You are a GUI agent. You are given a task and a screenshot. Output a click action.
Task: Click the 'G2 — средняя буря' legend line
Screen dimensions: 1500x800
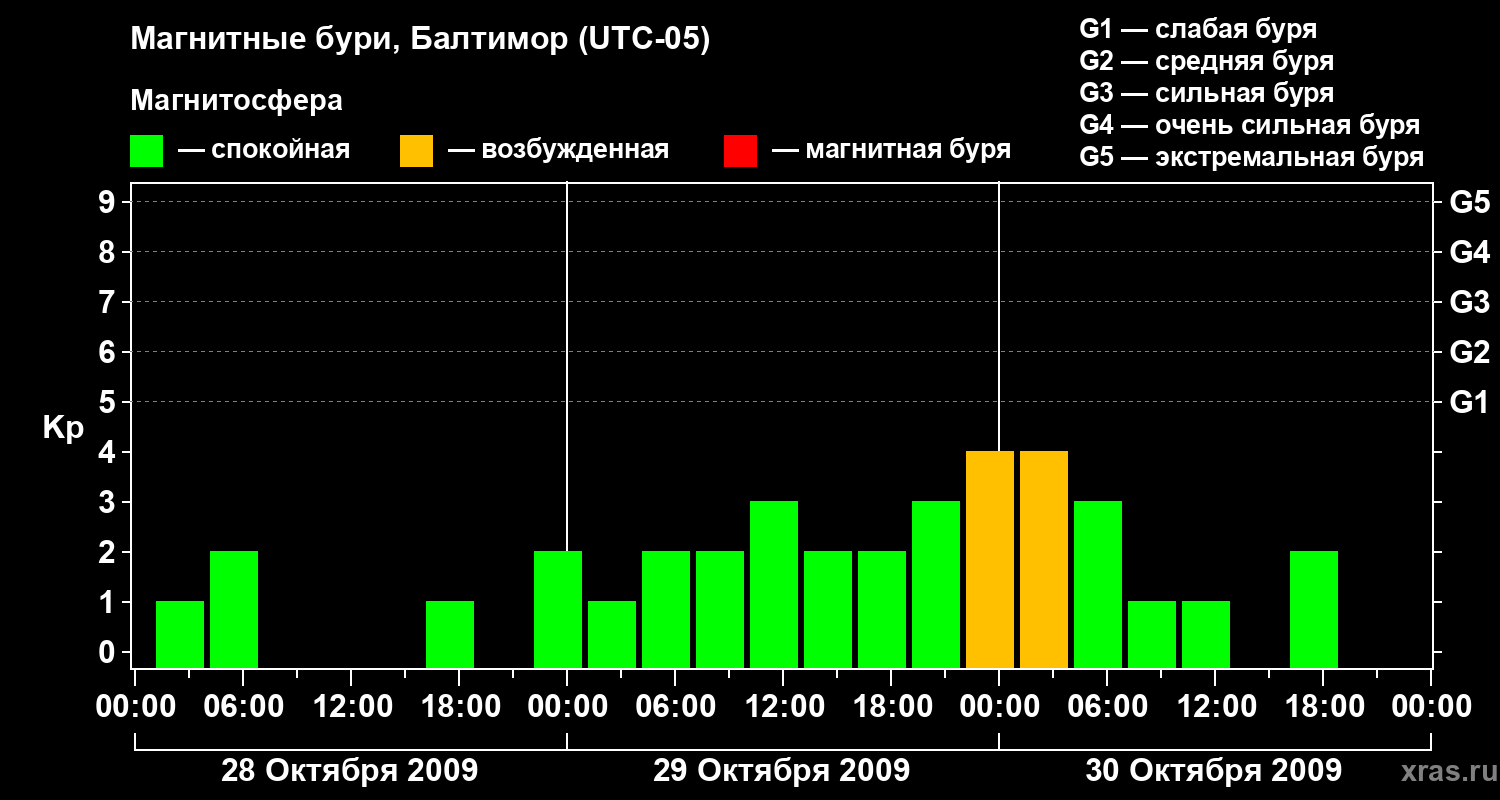click(1207, 61)
